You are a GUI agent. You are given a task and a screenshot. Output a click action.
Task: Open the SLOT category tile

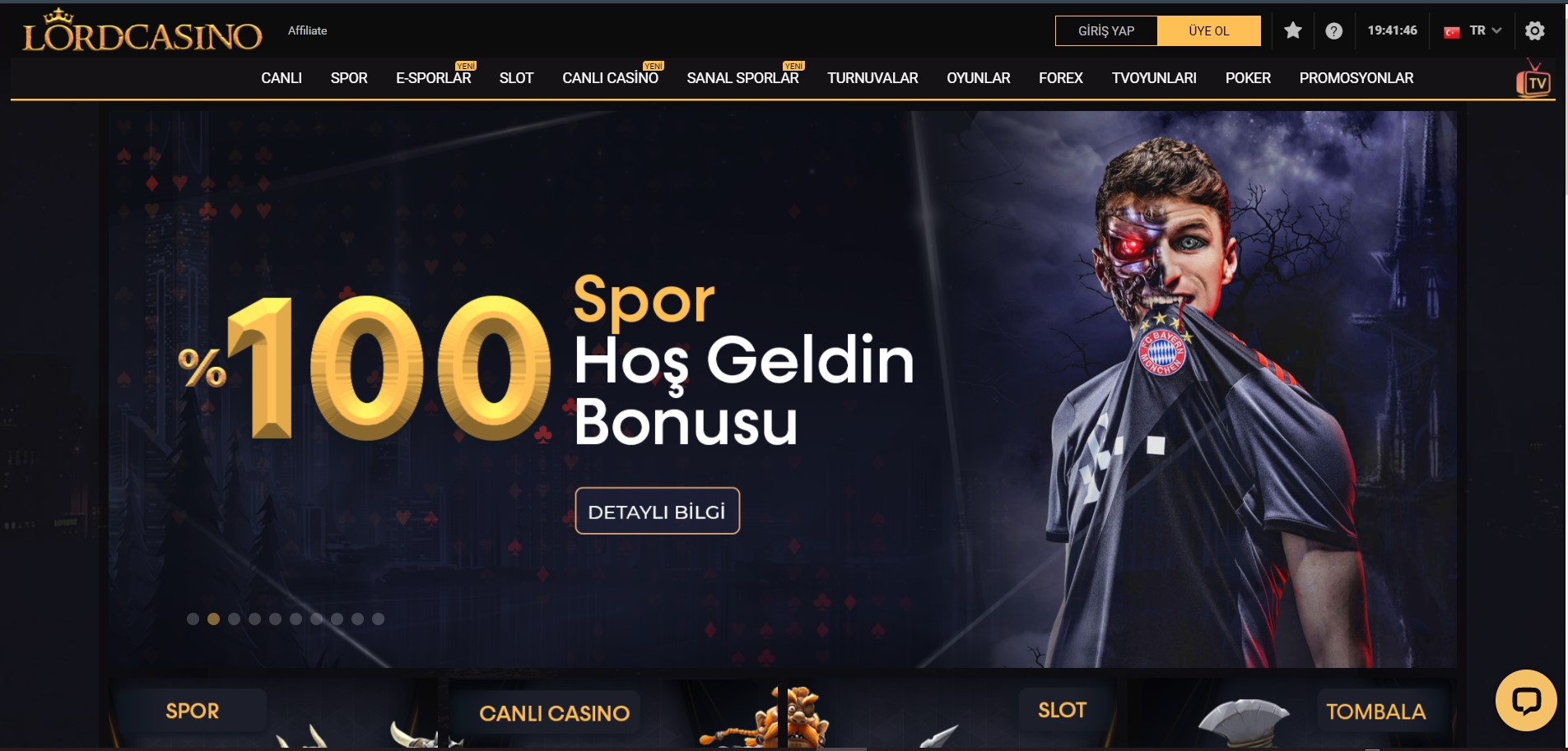point(952,712)
